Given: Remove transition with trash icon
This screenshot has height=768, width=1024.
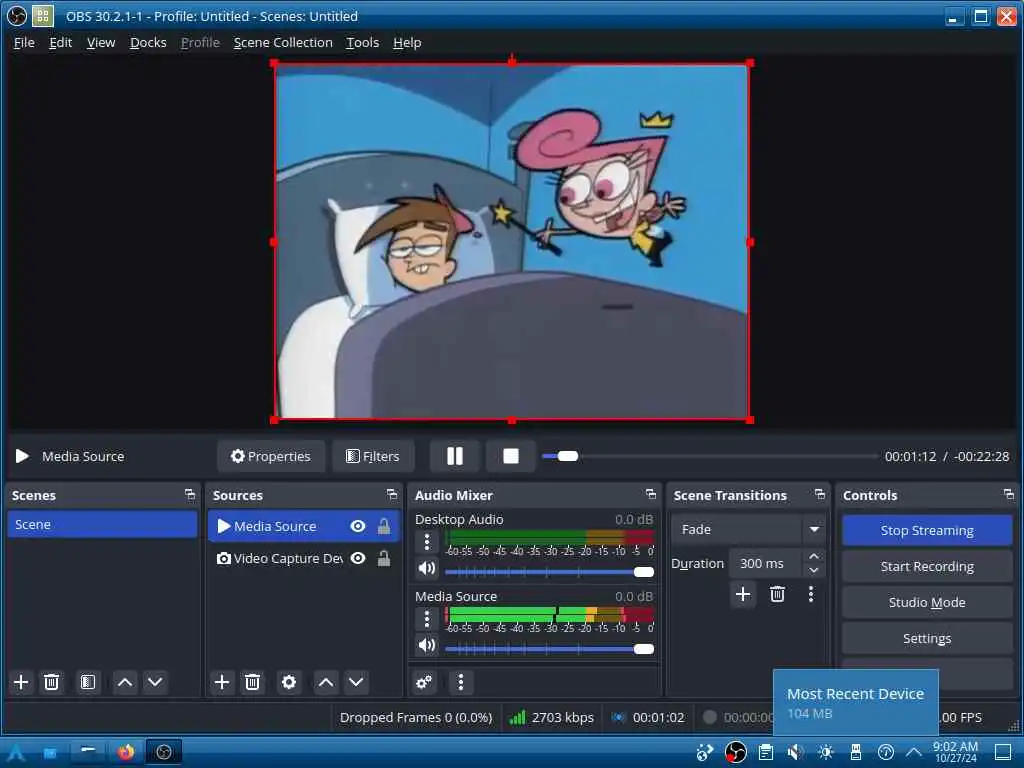Looking at the screenshot, I should [x=777, y=594].
